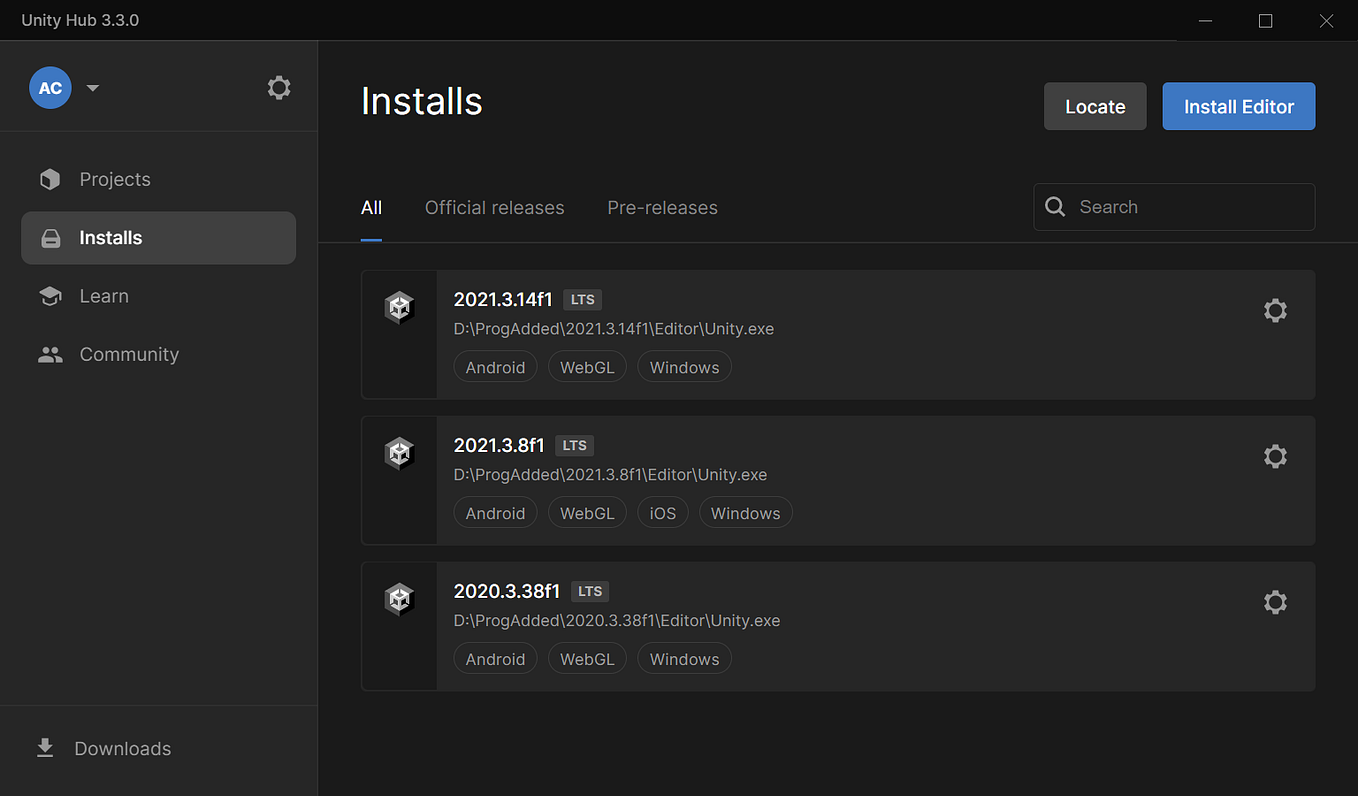Open settings for the 2021.3.14f1 install
Image resolution: width=1358 pixels, height=796 pixels.
point(1275,310)
